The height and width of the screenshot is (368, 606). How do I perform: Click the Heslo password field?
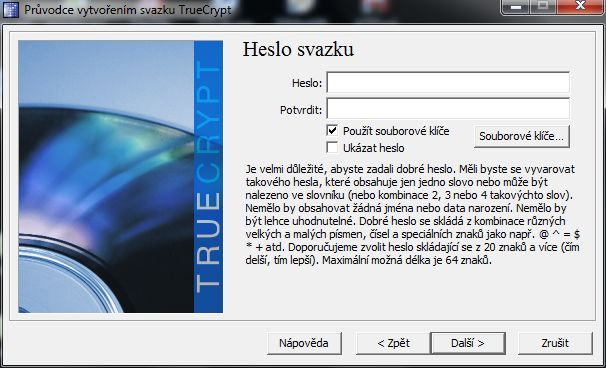448,82
